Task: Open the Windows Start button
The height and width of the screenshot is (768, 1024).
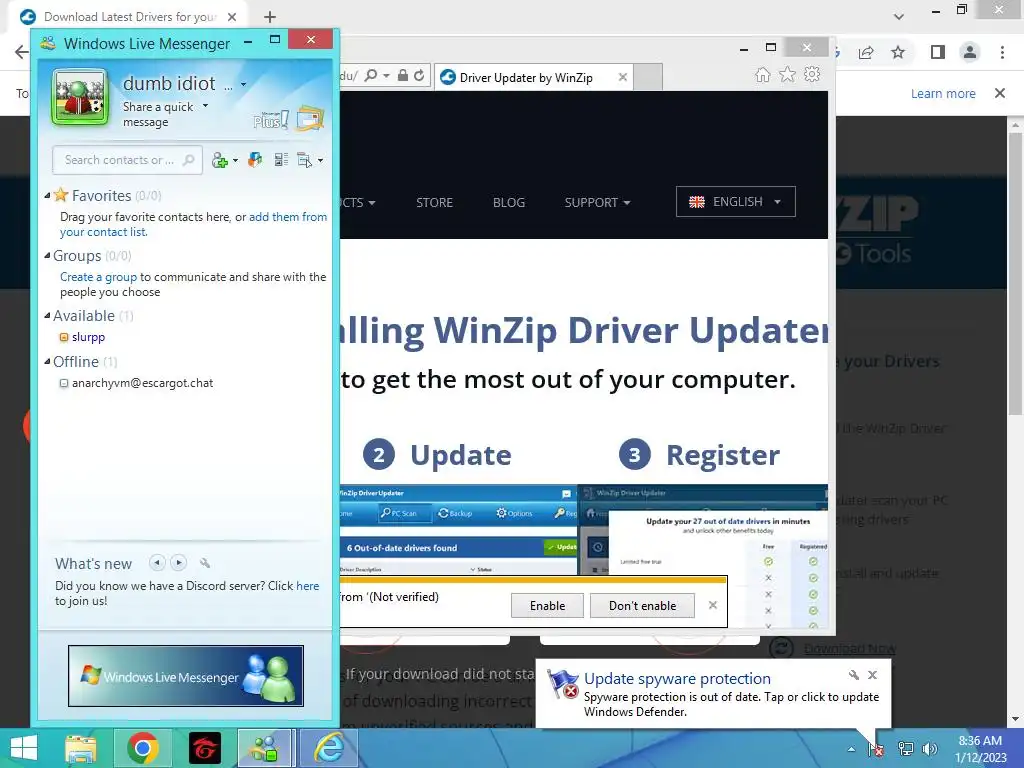Action: (24, 748)
